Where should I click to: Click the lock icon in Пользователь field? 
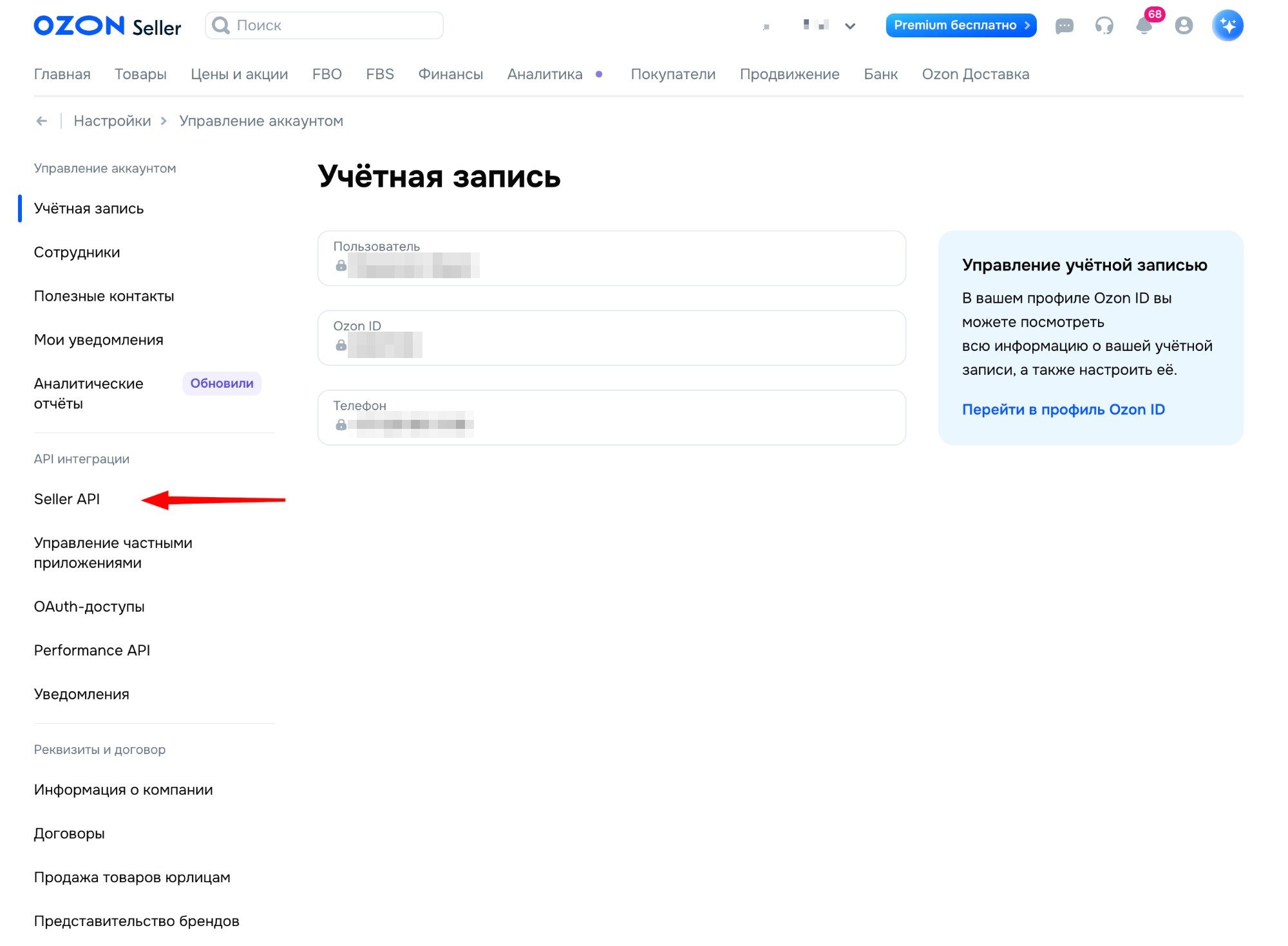[x=341, y=265]
